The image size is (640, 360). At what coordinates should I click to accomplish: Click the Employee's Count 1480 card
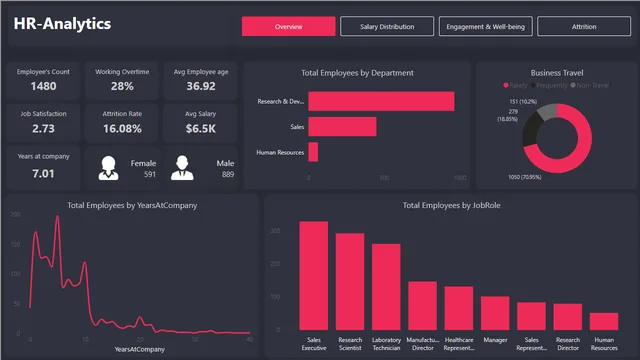click(43, 80)
